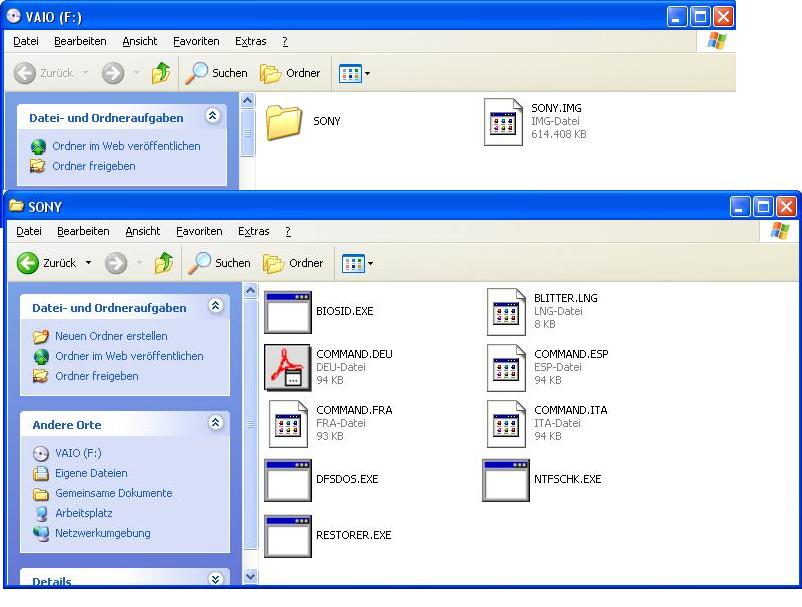Image resolution: width=802 pixels, height=607 pixels.
Task: Toggle the Ordner folders pane in SONY window
Action: [293, 263]
